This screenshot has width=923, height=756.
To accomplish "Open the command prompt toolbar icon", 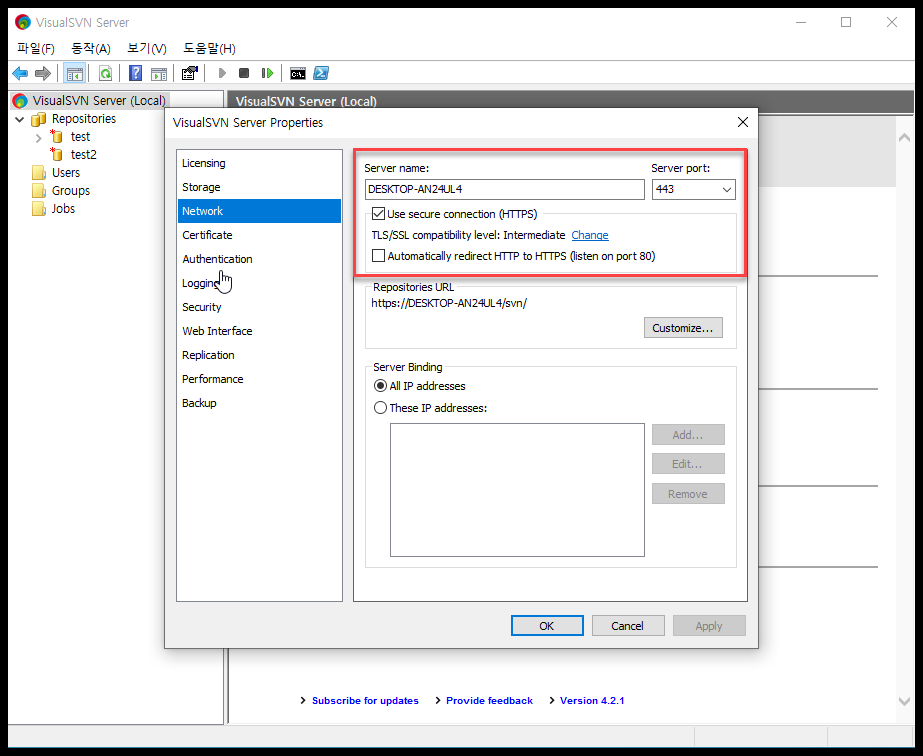I will pos(298,74).
